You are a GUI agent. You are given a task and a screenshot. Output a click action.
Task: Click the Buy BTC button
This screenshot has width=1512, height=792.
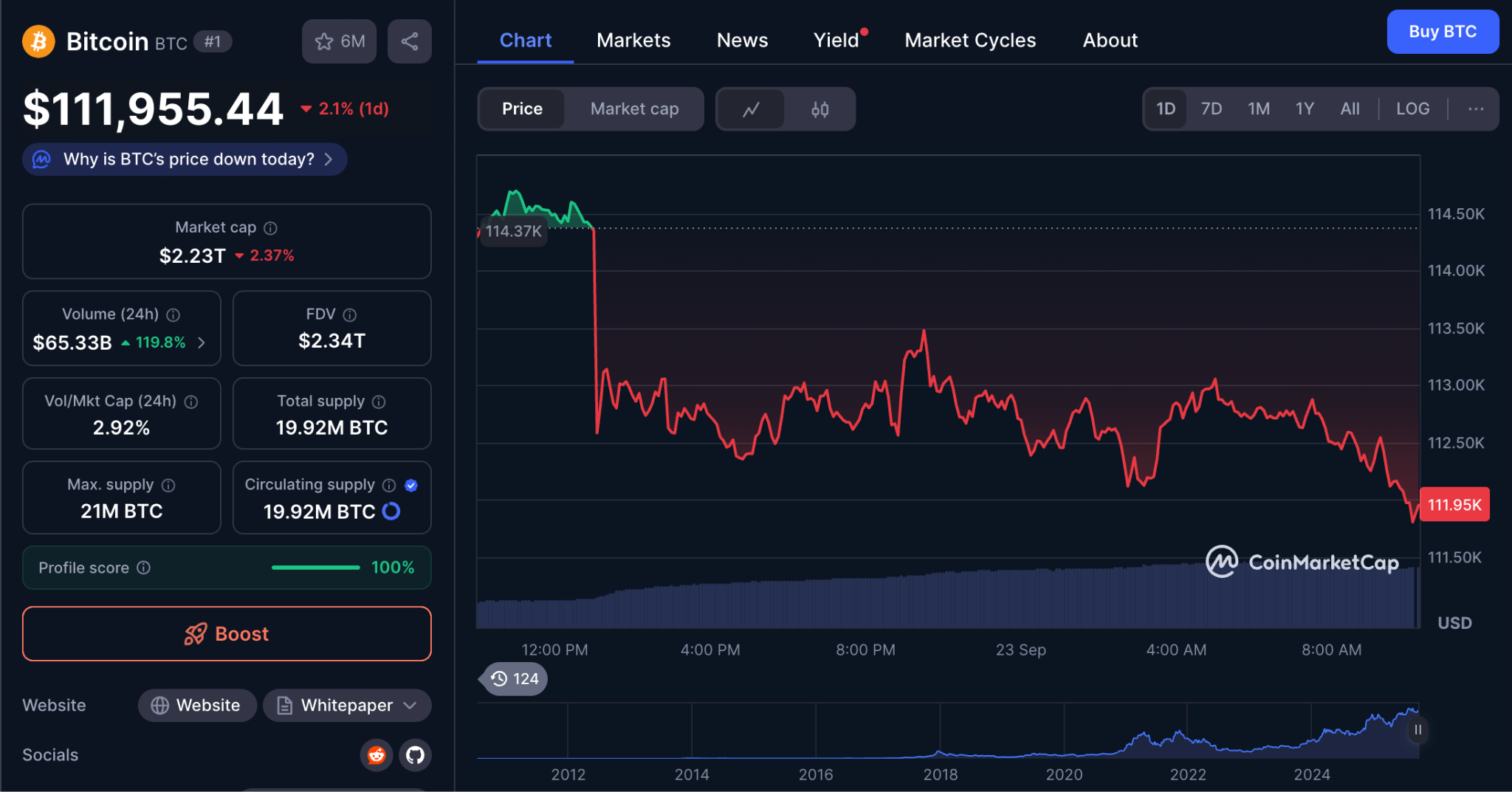coord(1442,32)
